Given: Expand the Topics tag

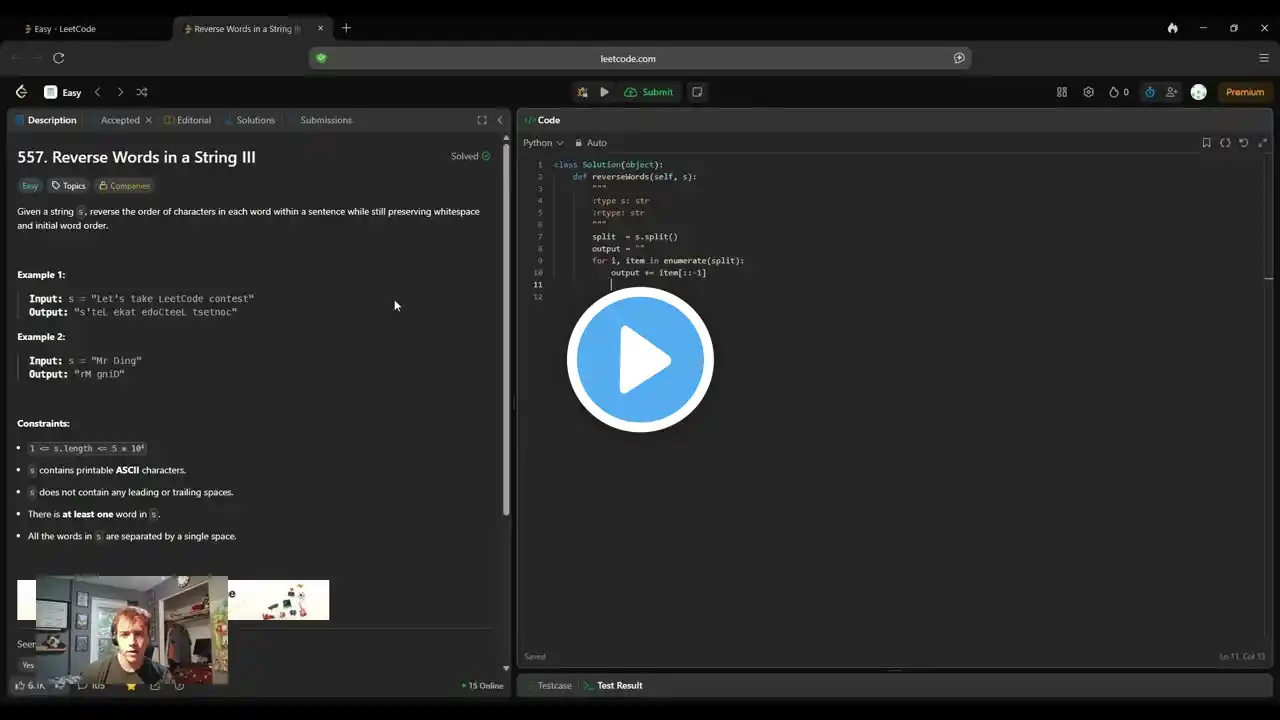Looking at the screenshot, I should (69, 186).
